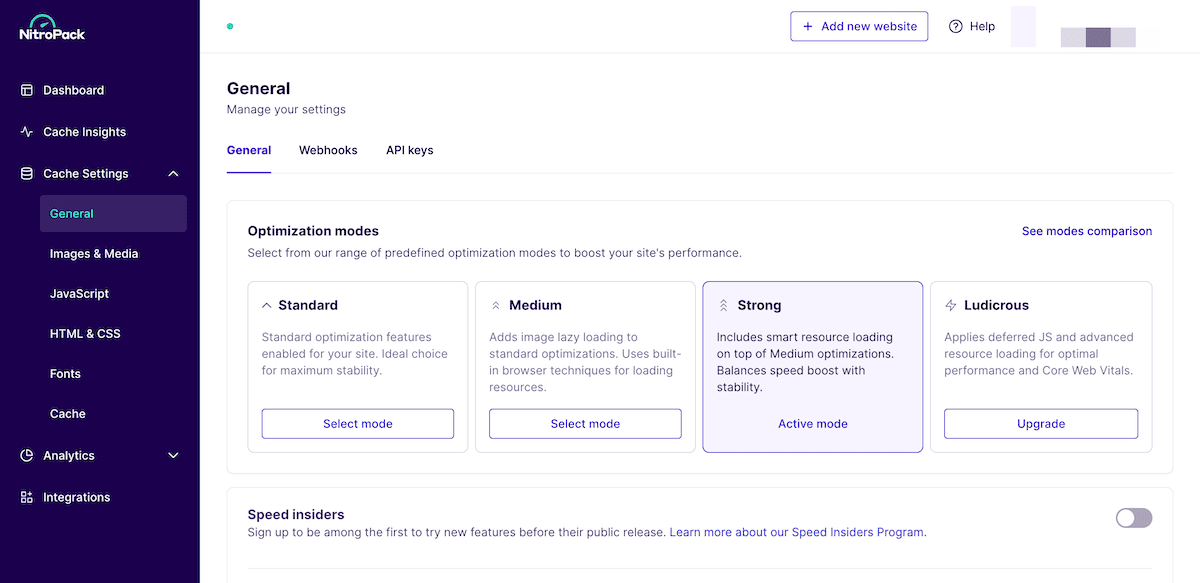Screen dimensions: 1200x583
Task: Click the Strong mode description text
Action: pos(806,362)
